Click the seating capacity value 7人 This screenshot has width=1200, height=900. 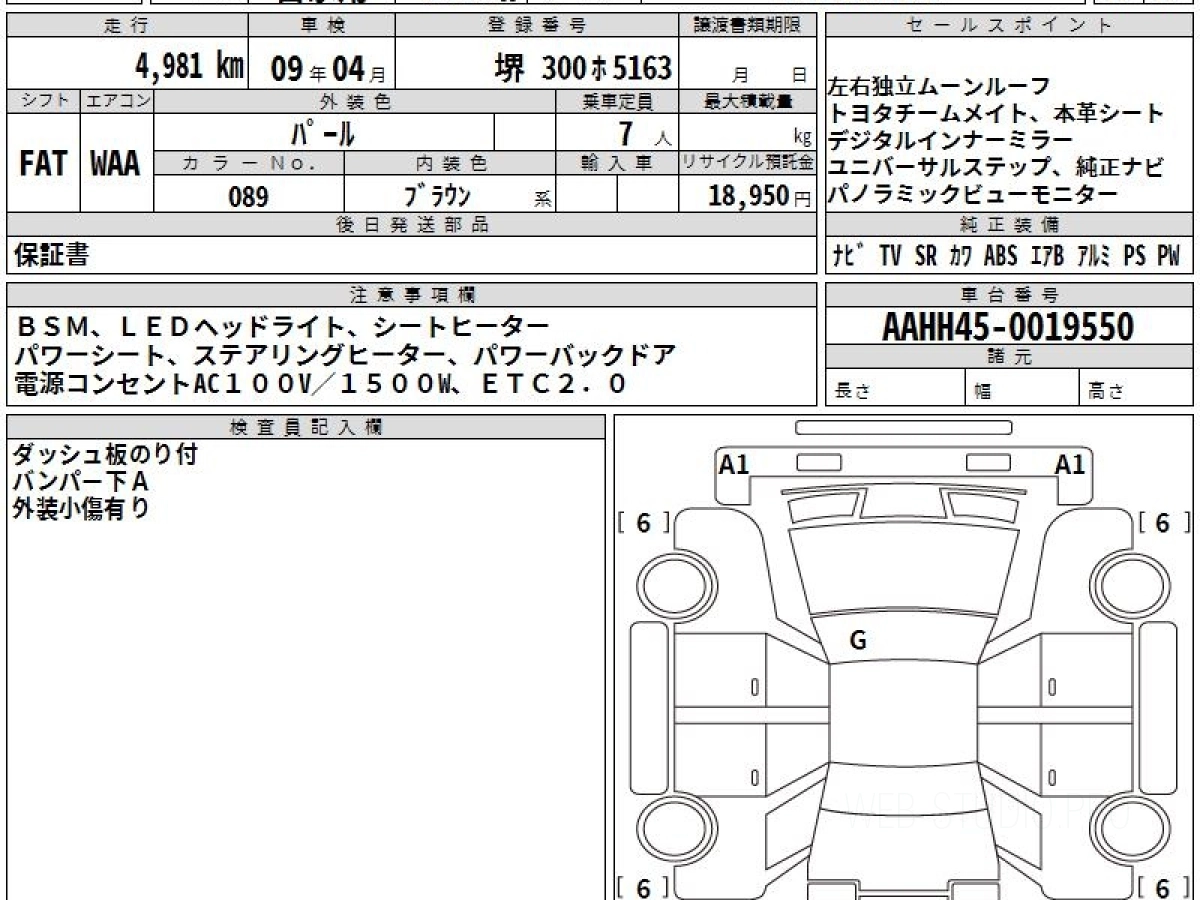coord(642,132)
